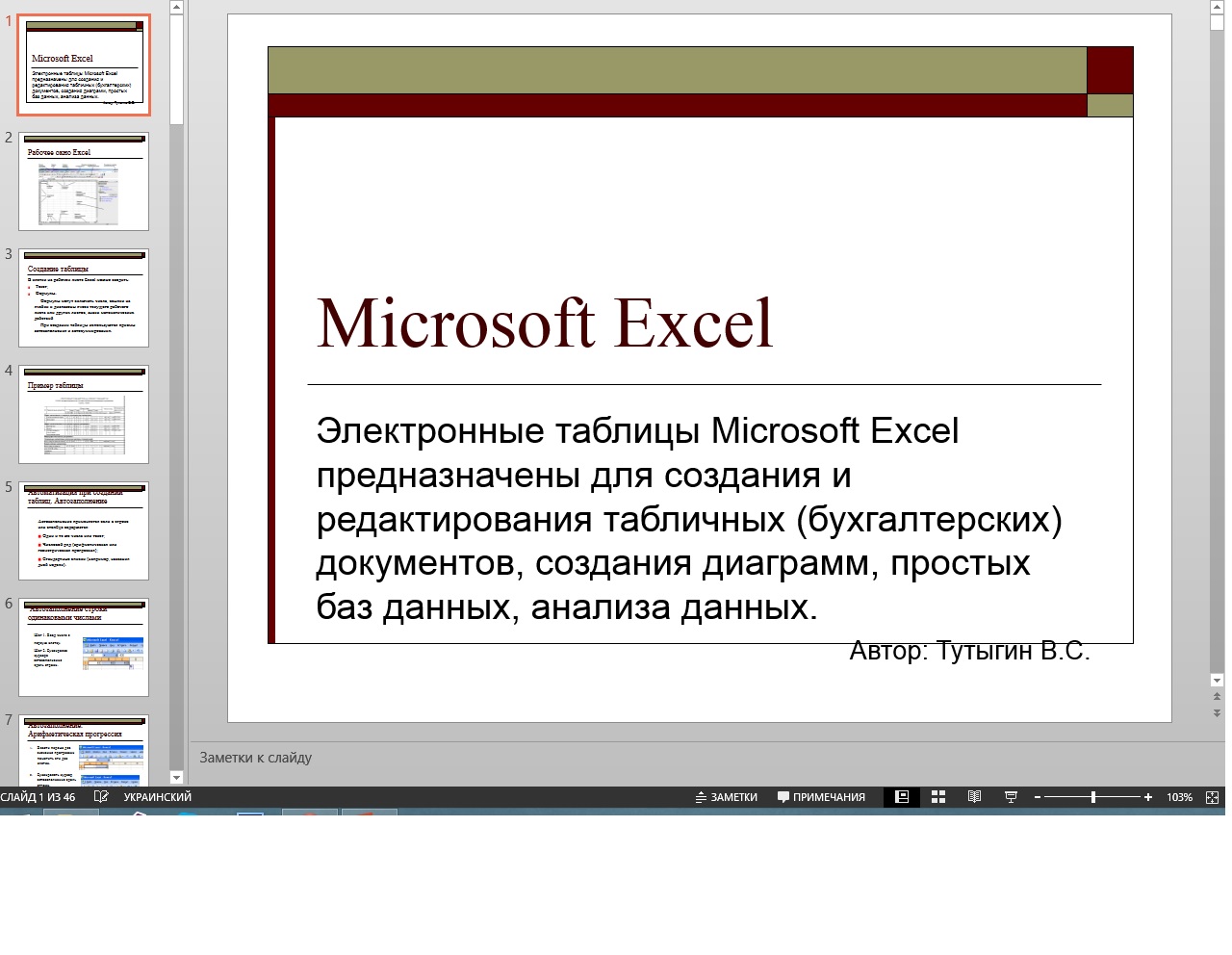
Task: Switch to Slide Sorter view
Action: 938,797
